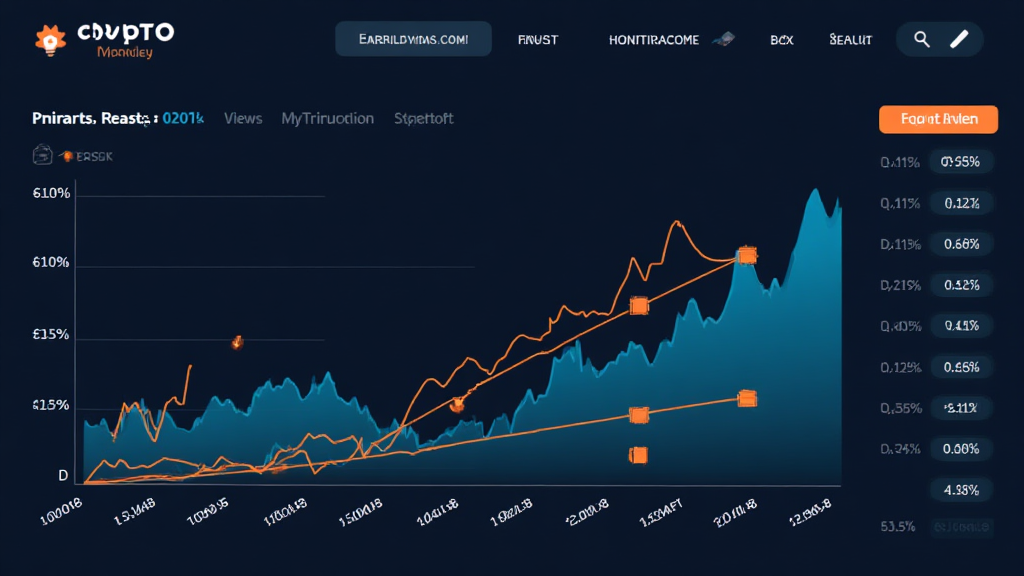Click the pencil edit icon in header
The width and height of the screenshot is (1024, 576).
959,39
